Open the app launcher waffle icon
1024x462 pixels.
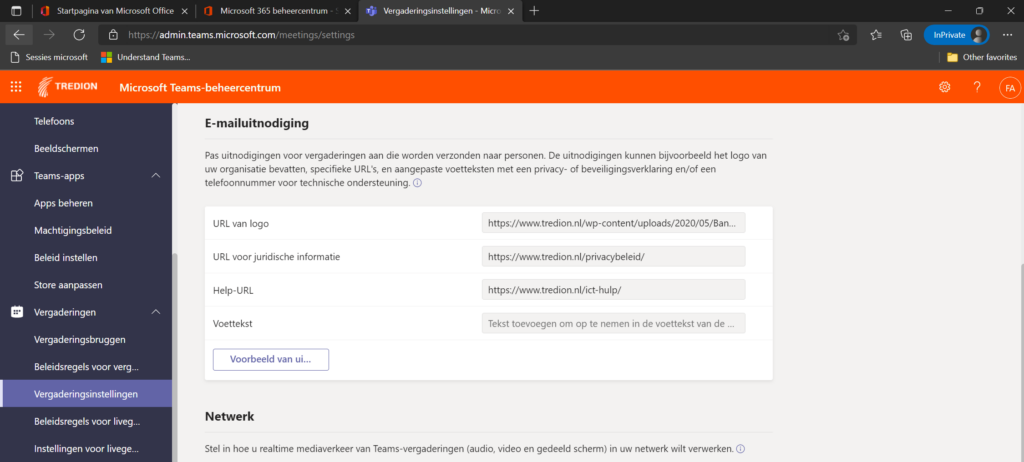click(x=16, y=87)
